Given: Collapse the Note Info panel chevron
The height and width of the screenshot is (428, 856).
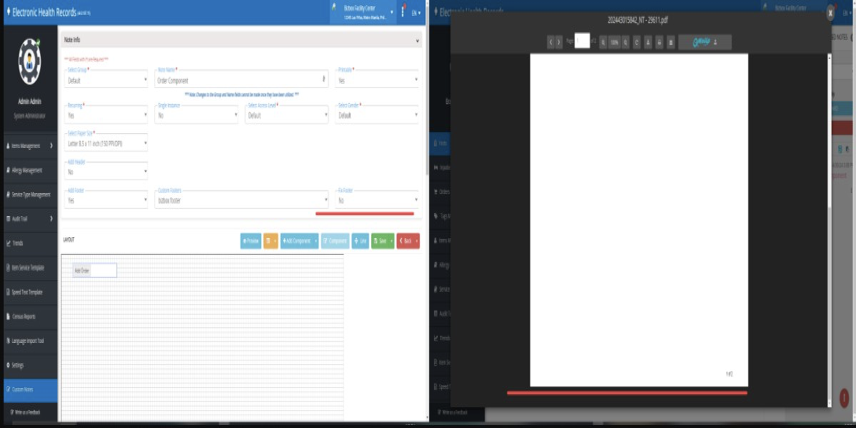Looking at the screenshot, I should coord(417,40).
